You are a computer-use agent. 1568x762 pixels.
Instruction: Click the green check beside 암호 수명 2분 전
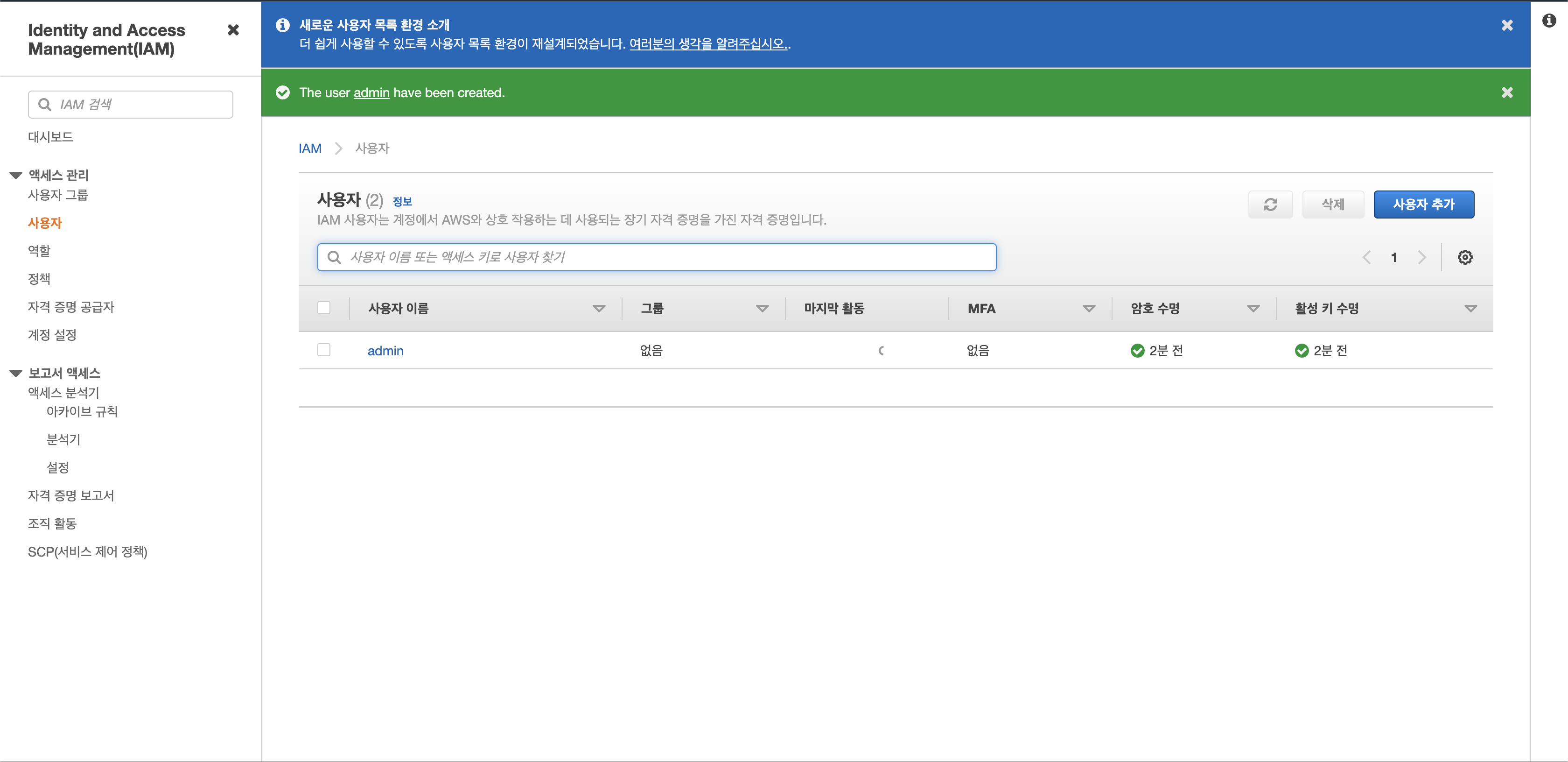tap(1137, 351)
